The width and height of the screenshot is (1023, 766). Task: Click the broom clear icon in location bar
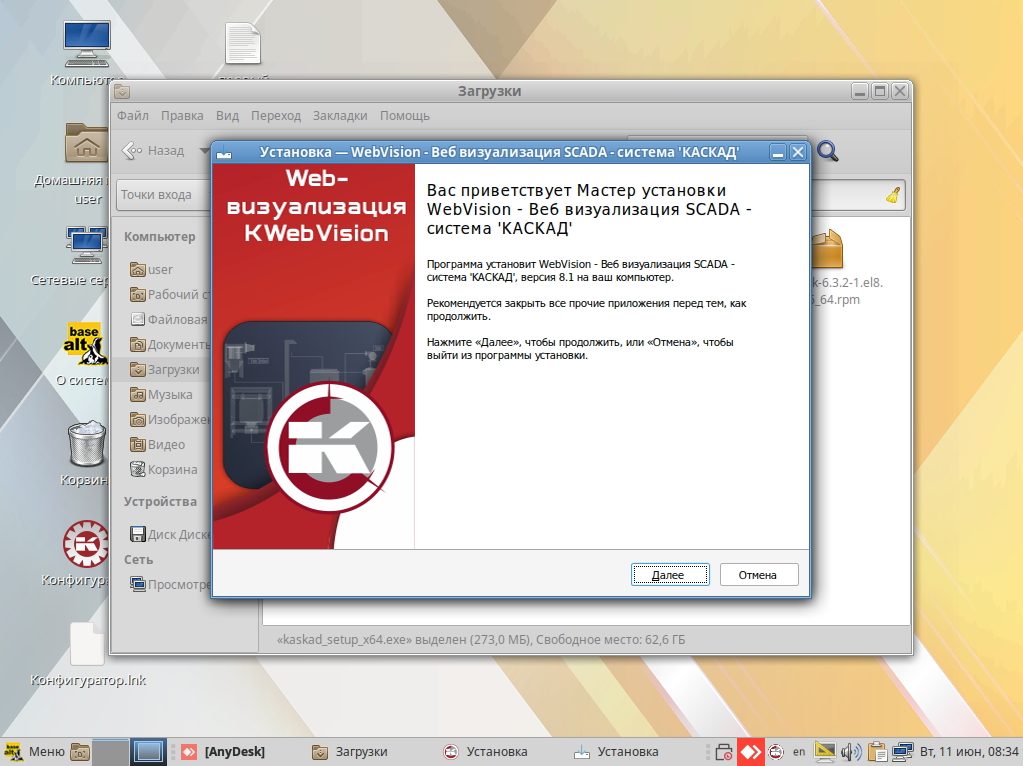point(893,195)
